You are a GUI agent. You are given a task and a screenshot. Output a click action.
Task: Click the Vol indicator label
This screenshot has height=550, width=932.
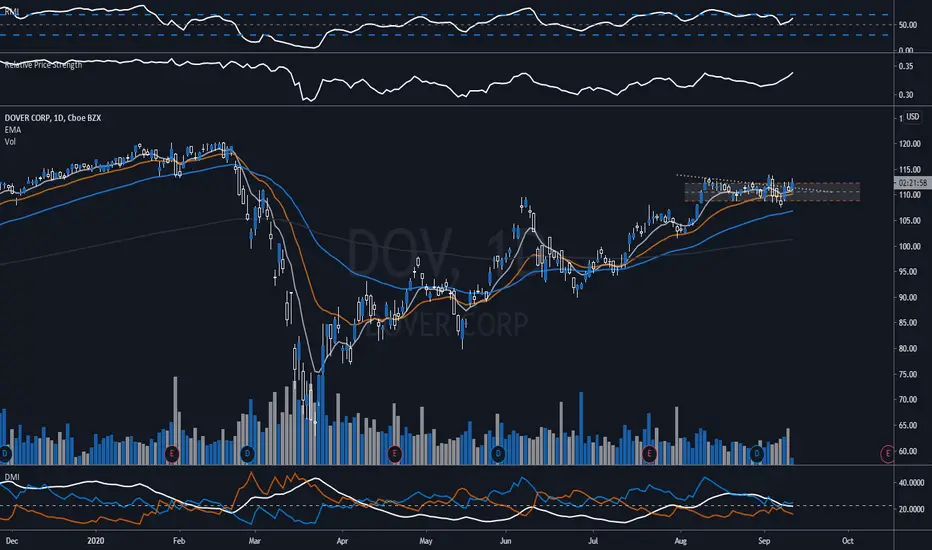[10, 142]
